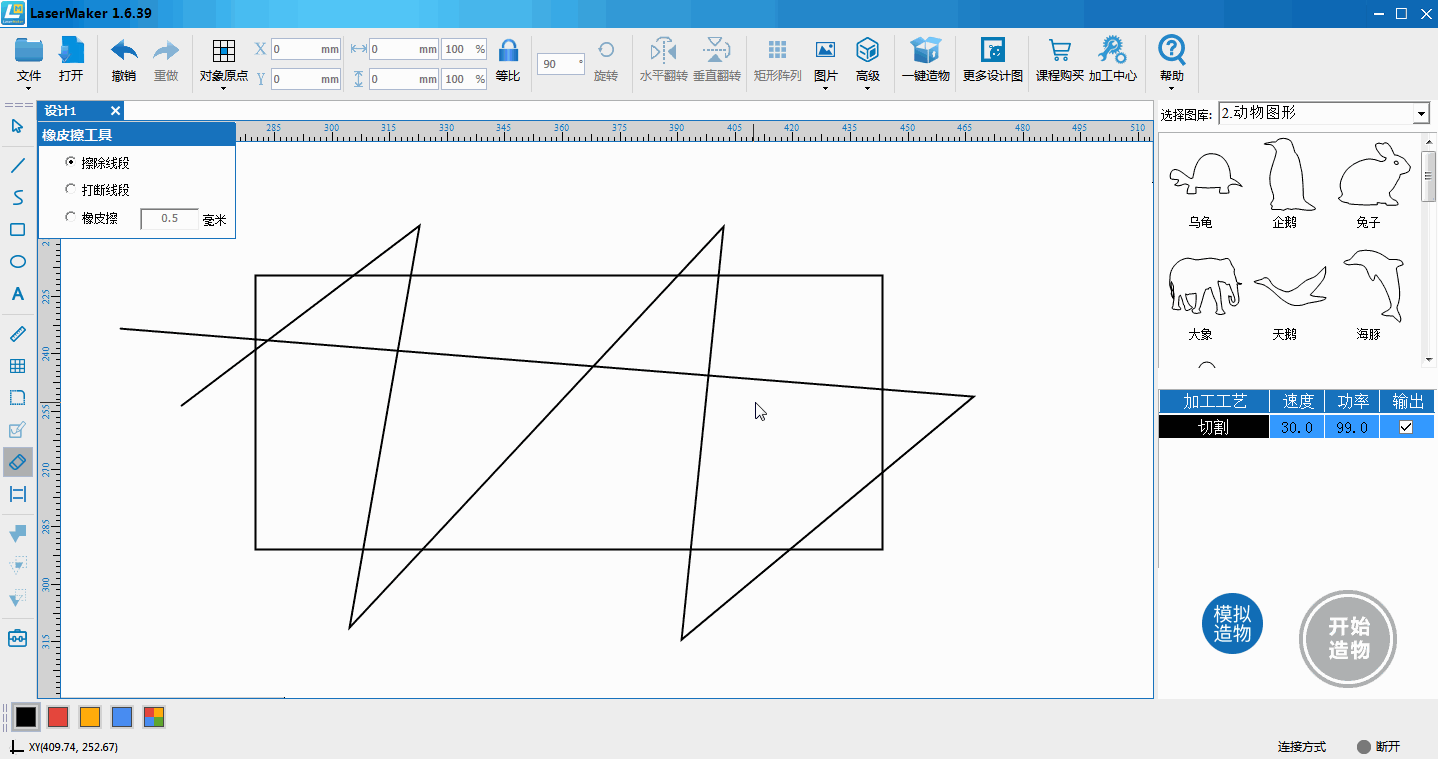Select the 打断线段 radio option
The height and width of the screenshot is (759, 1438).
[x=70, y=189]
